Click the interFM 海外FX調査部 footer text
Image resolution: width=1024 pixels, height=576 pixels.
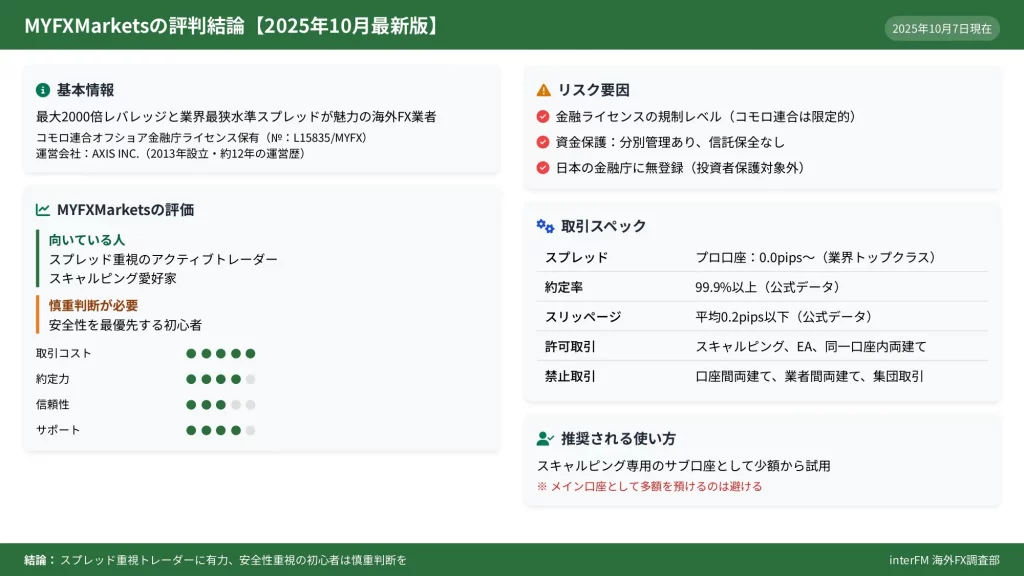click(x=943, y=560)
